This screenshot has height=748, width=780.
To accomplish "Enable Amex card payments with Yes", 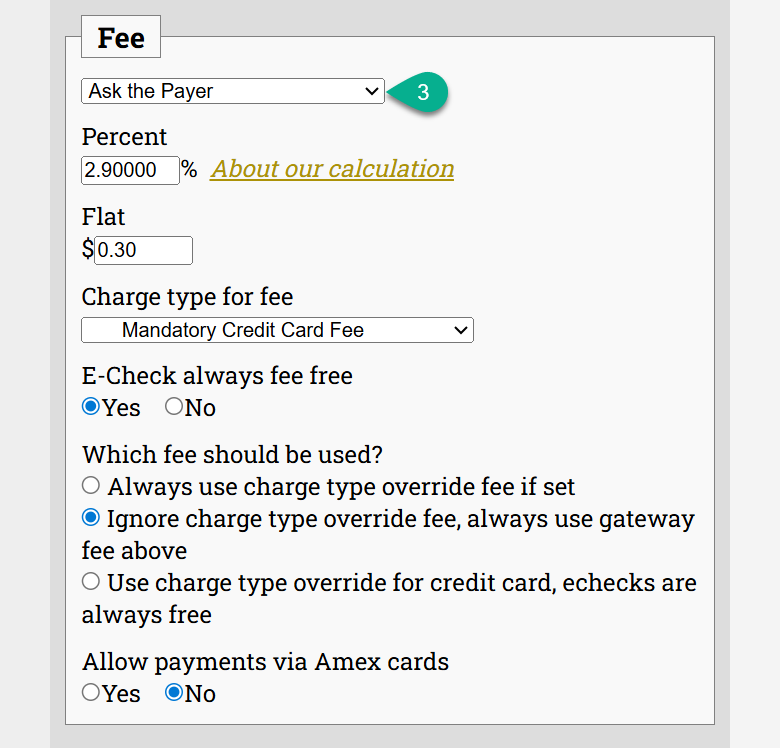I will [91, 692].
